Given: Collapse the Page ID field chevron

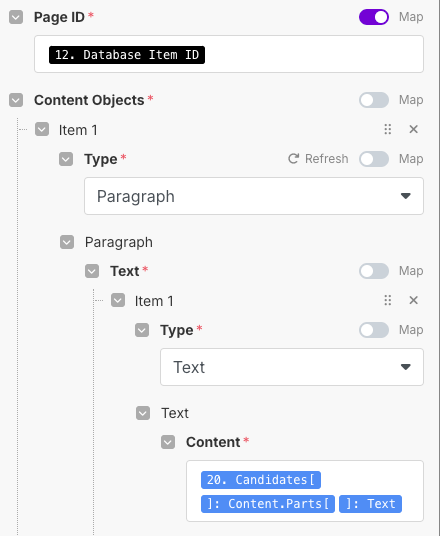Looking at the screenshot, I should pos(16,17).
